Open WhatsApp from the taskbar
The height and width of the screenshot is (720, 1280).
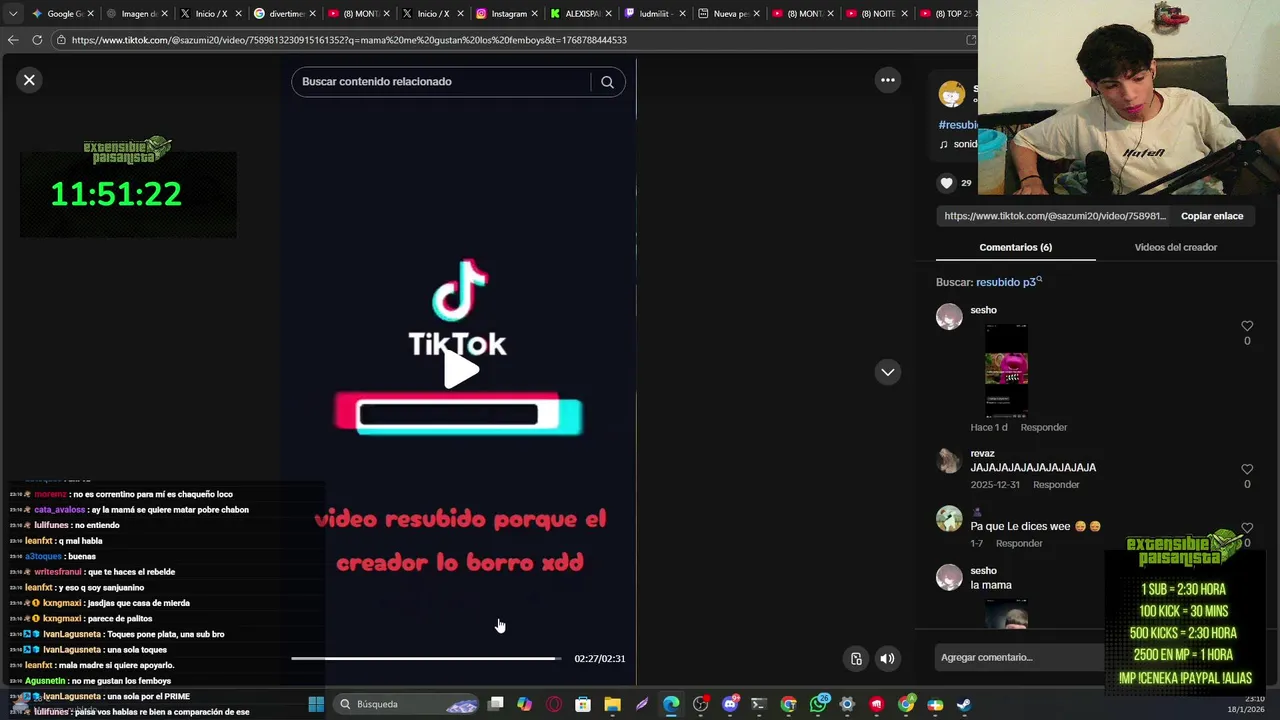(x=818, y=704)
